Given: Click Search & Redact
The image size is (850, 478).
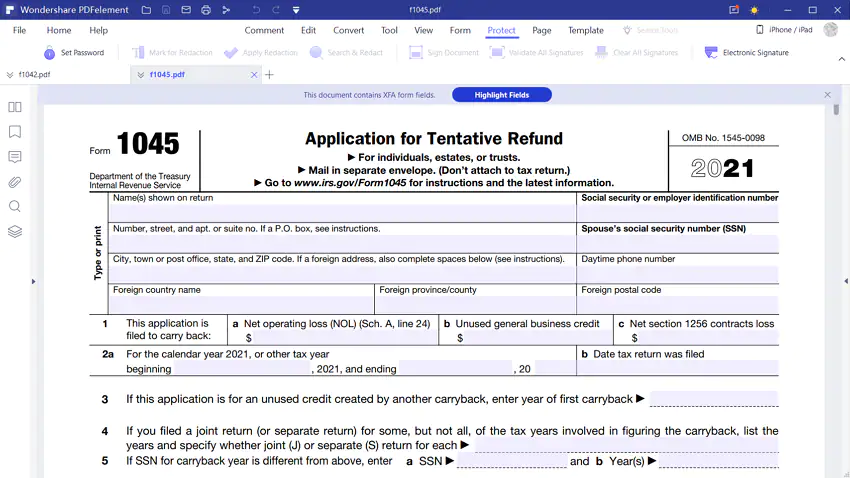Looking at the screenshot, I should [x=346, y=53].
